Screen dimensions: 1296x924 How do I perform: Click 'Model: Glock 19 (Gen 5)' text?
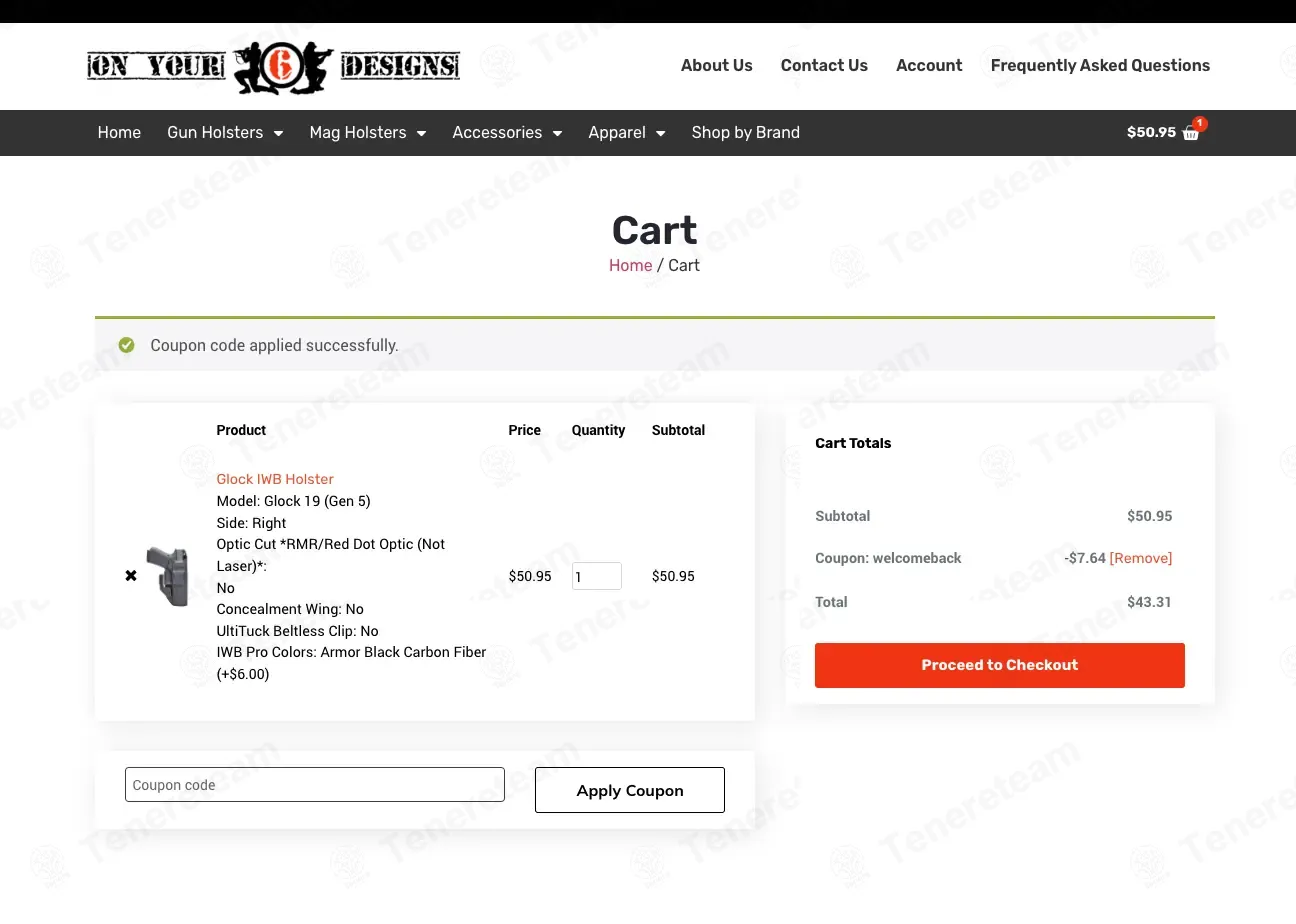click(294, 501)
